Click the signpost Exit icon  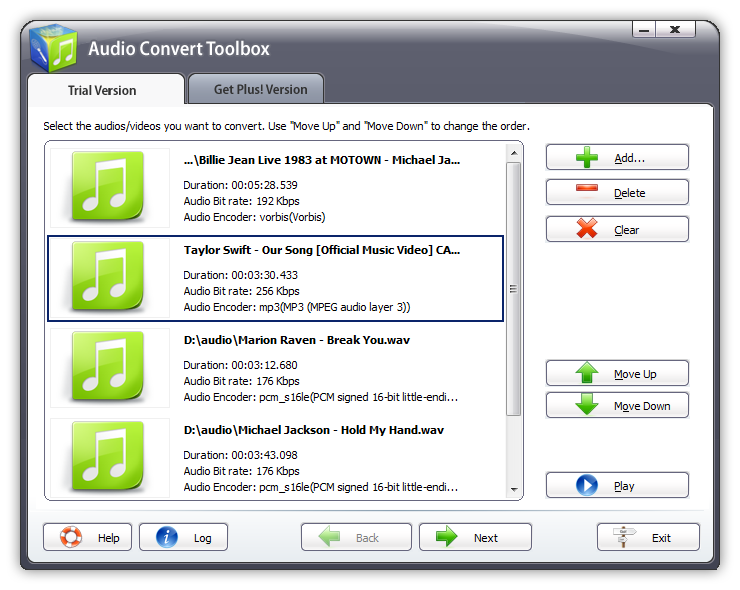point(624,537)
